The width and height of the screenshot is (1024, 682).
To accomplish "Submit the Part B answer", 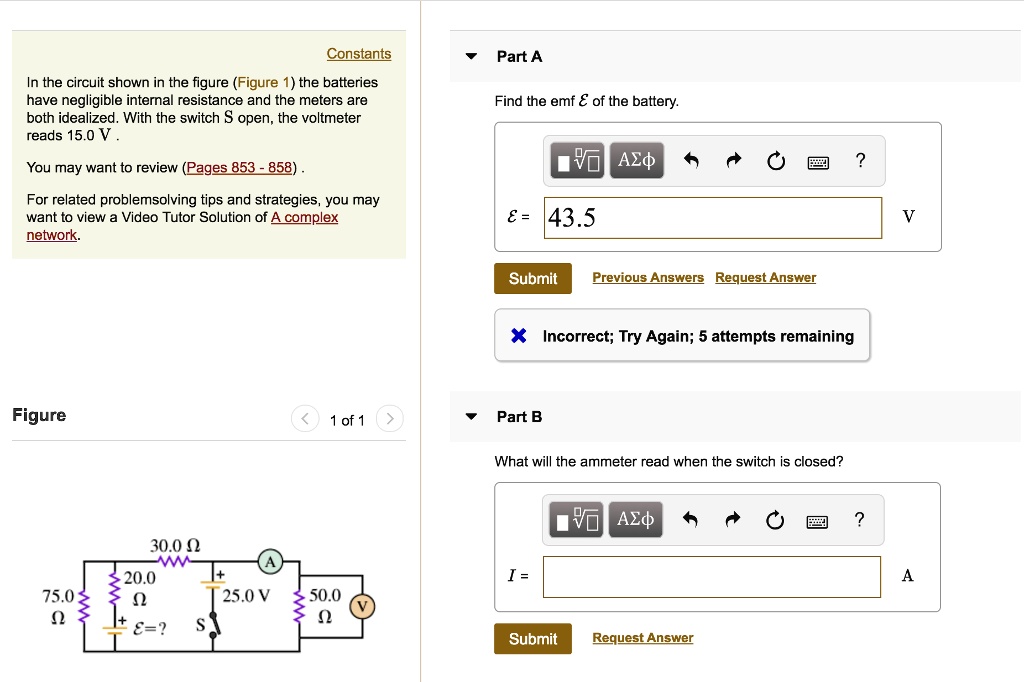I will [x=532, y=639].
